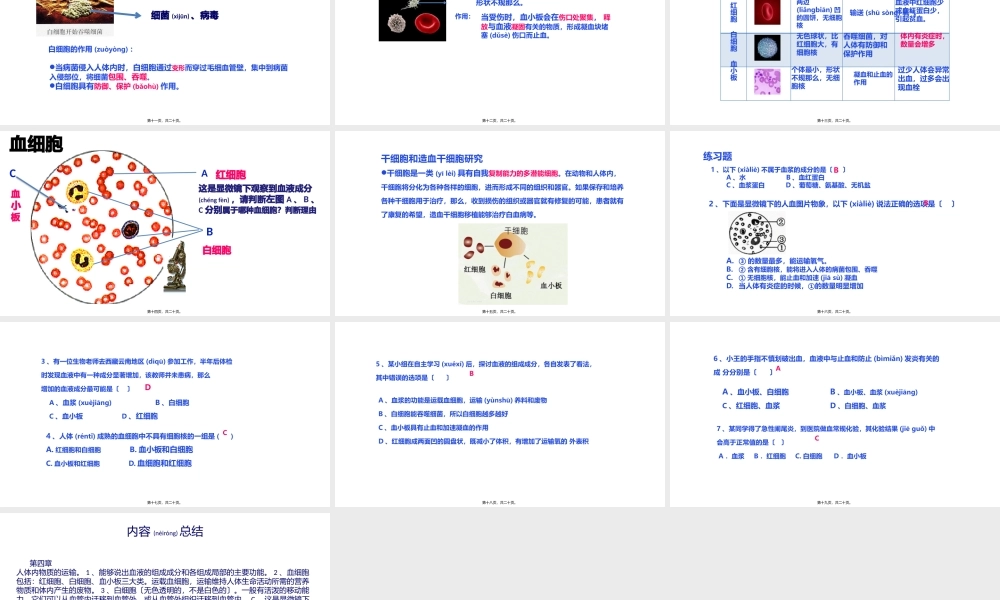
Task: Click the 干细胞 stem cell diagram image
Action: coord(513,262)
